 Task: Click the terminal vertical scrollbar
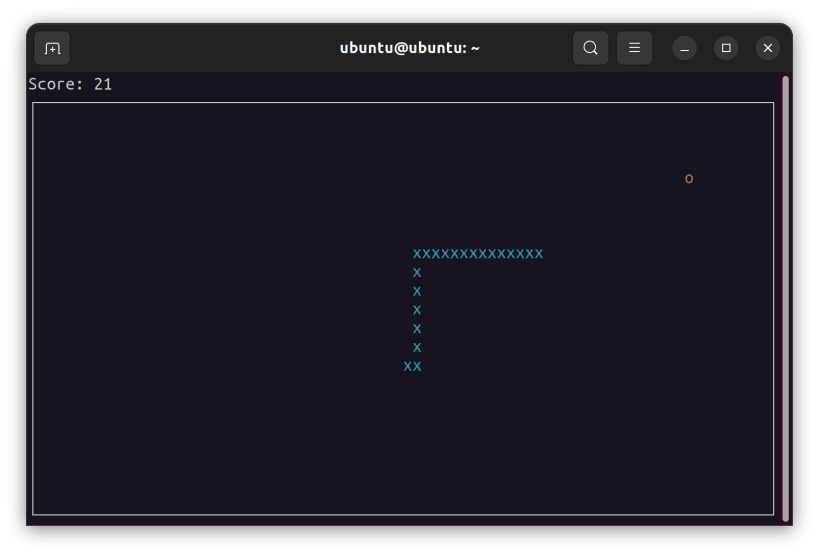click(785, 299)
